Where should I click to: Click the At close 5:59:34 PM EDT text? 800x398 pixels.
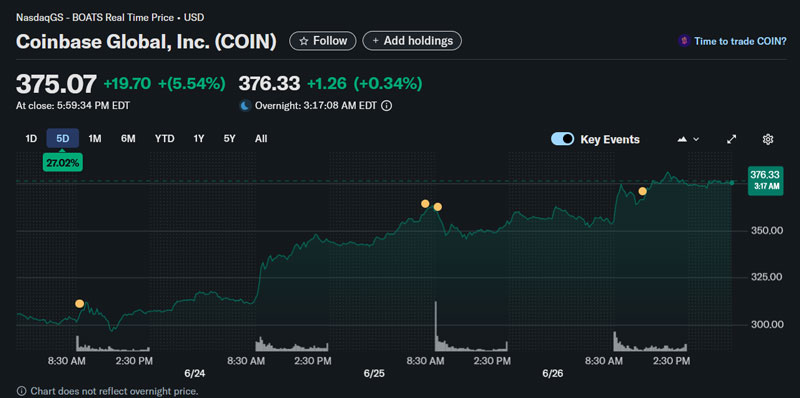click(73, 106)
